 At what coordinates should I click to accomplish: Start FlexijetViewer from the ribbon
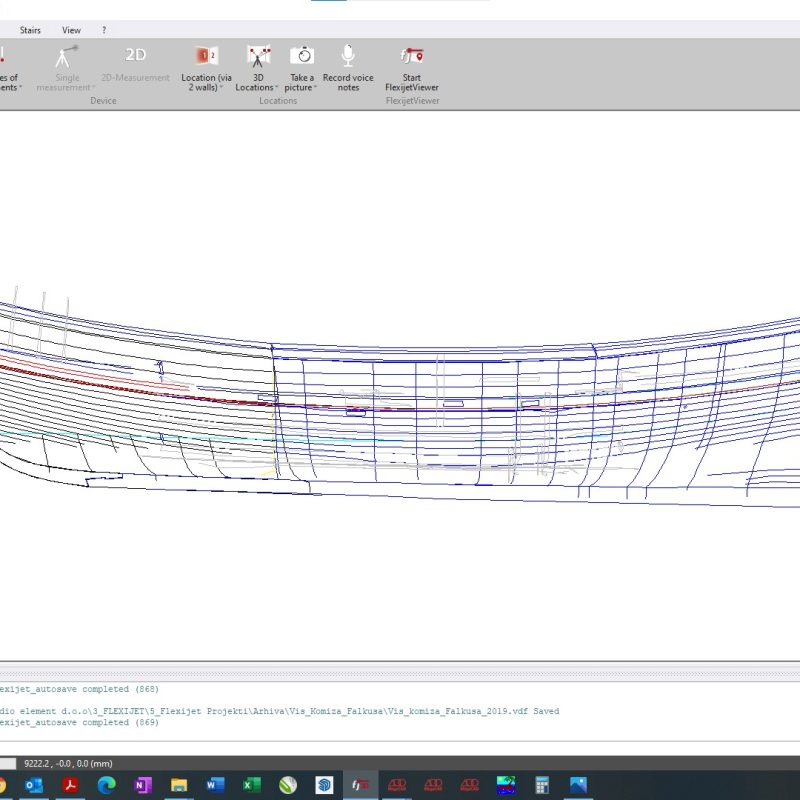click(x=411, y=56)
